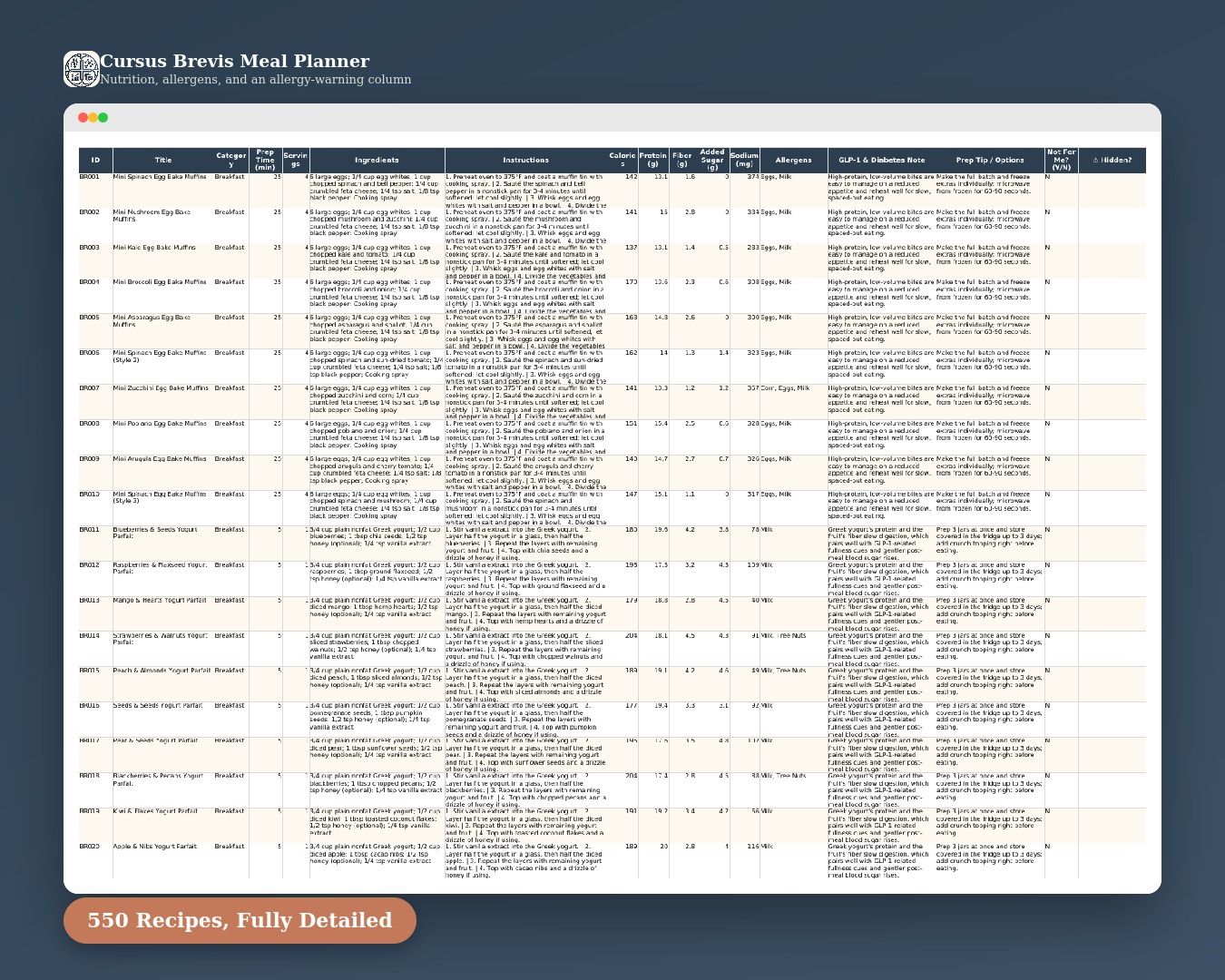Click the ingredients cell in row BR018
1225x980 pixels.
(x=377, y=789)
